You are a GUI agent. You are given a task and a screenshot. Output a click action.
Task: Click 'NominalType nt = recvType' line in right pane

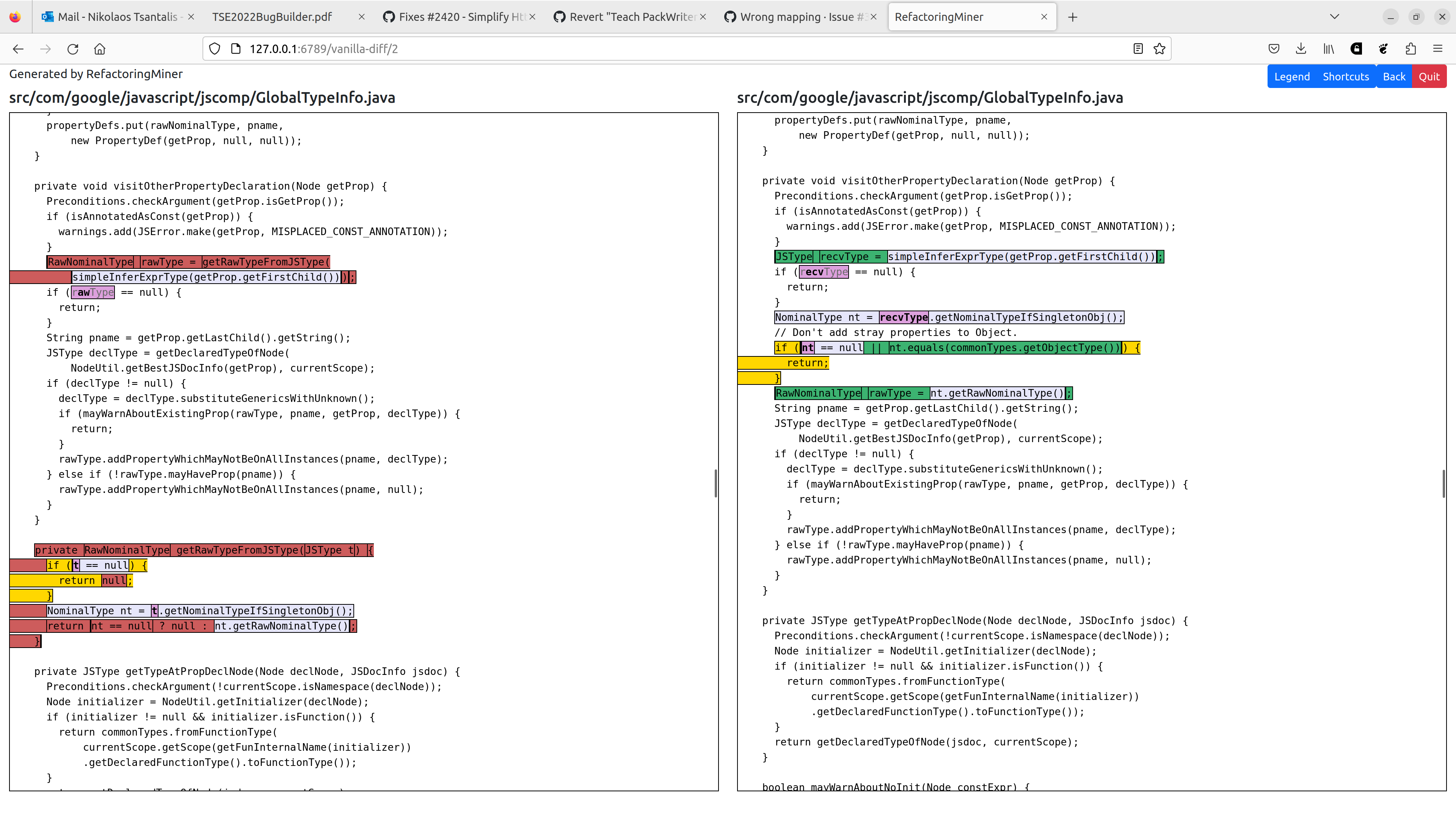click(949, 317)
